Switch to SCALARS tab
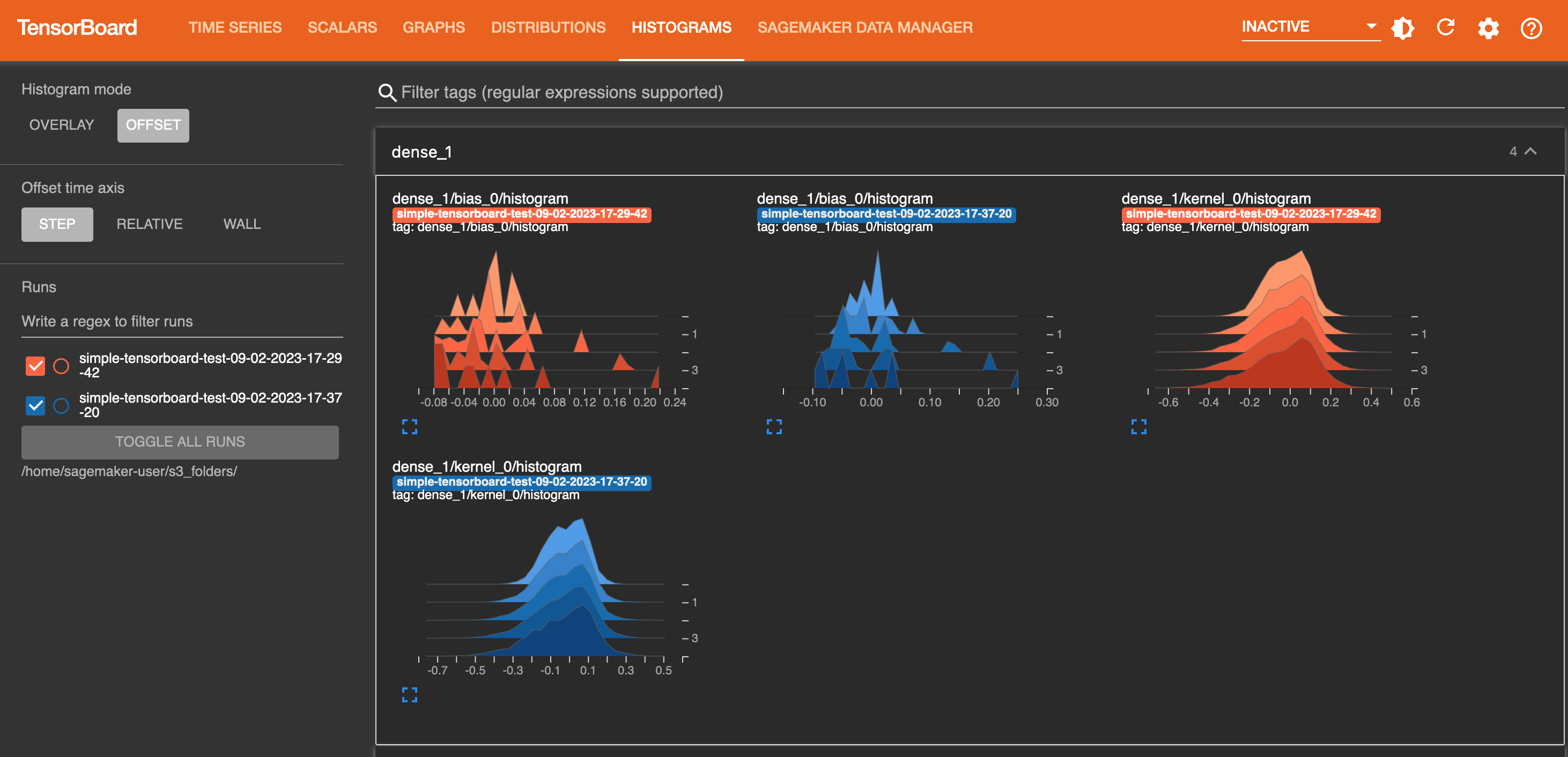This screenshot has width=1568, height=757. tap(342, 27)
